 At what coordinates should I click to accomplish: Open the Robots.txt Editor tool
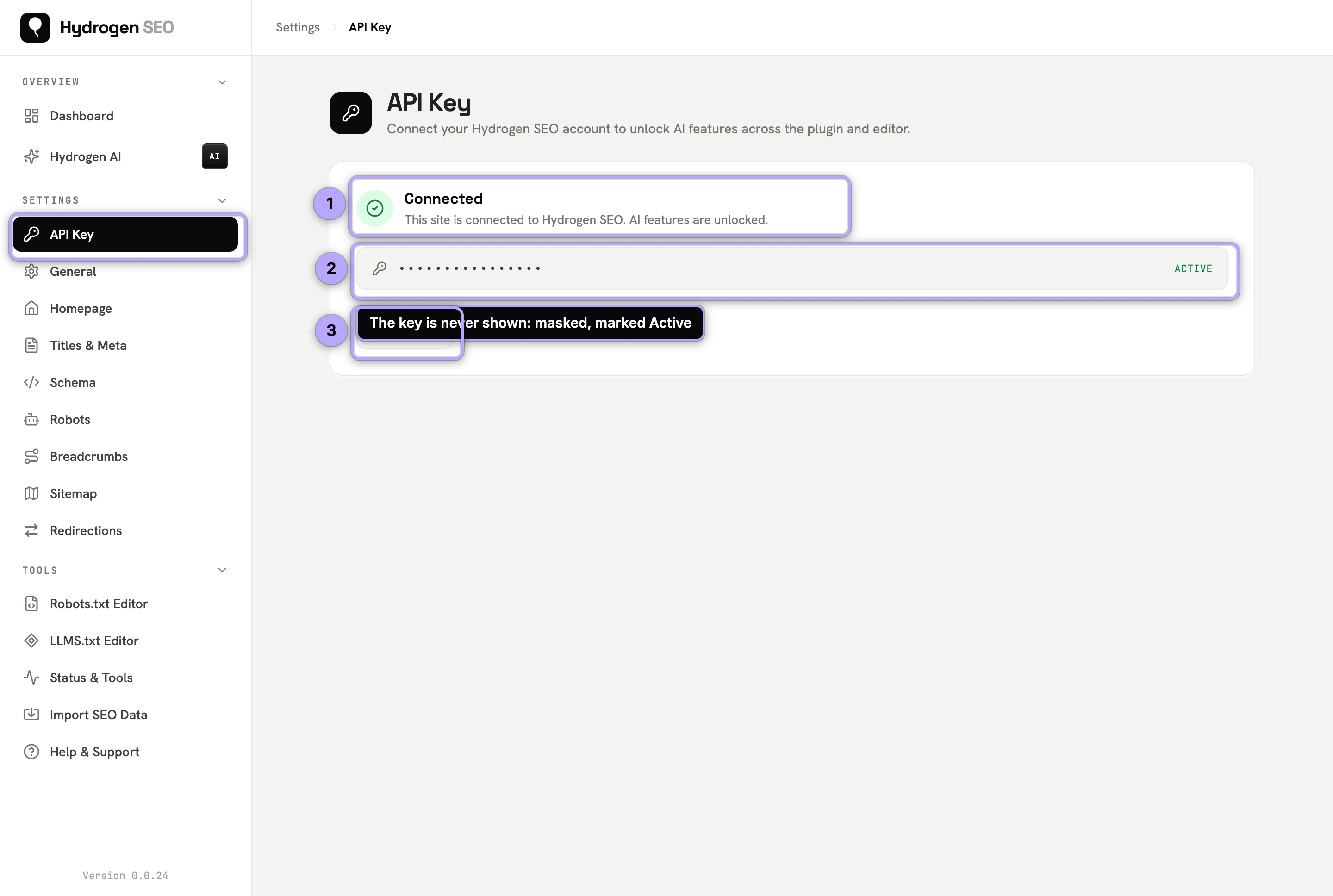point(99,604)
